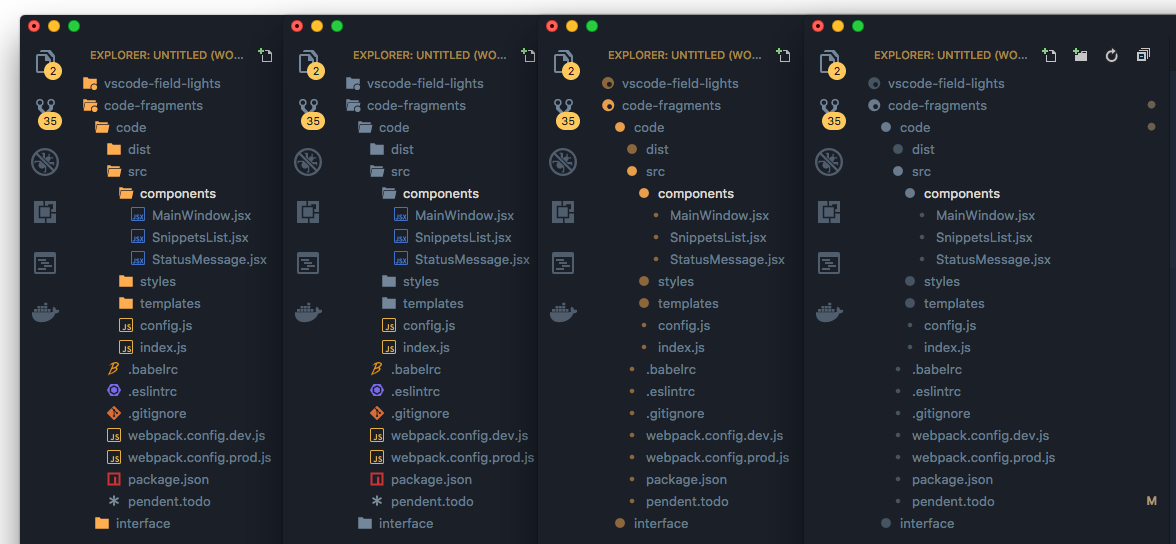Expand vscode-field-lights in the orange-folder-icons window
This screenshot has height=544, width=1176.
coord(152,83)
